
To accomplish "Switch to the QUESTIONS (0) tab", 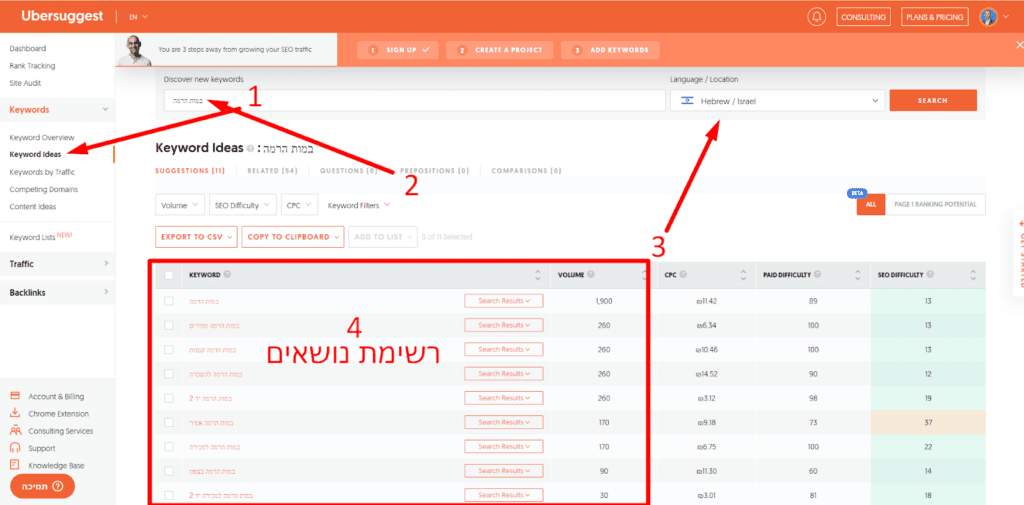I will [348, 171].
